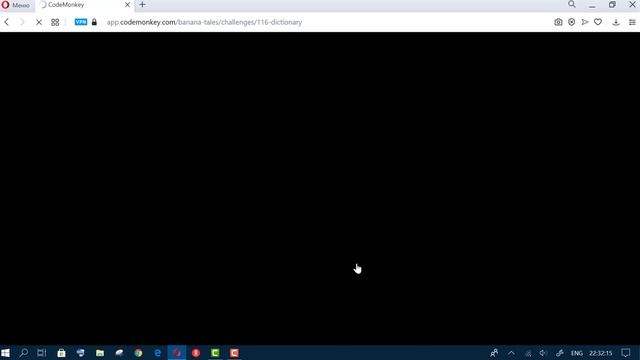Viewport: 640px width, 360px height.
Task: Launch Google Chrome from taskbar
Action: point(138,353)
